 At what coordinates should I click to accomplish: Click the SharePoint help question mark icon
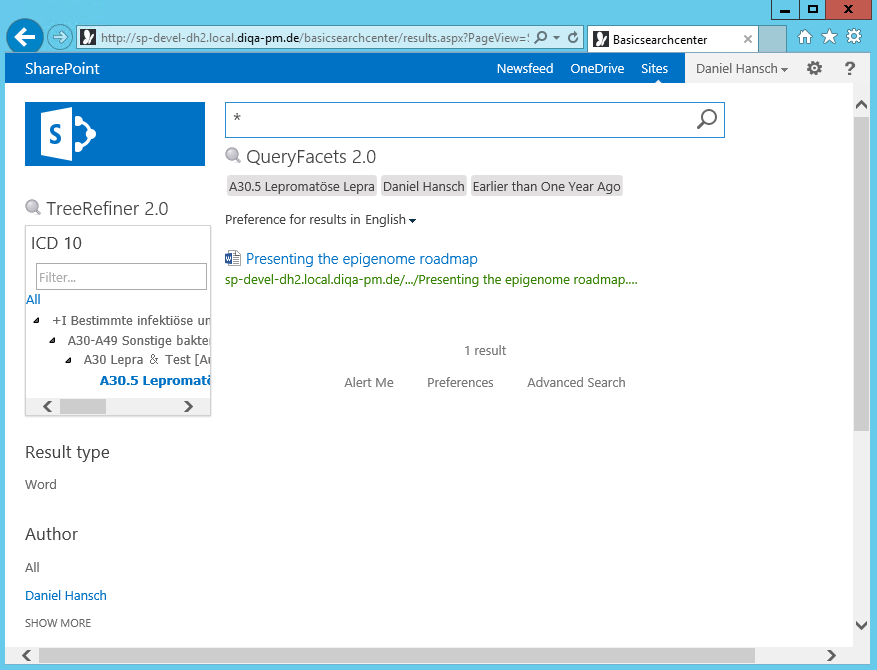coord(850,69)
